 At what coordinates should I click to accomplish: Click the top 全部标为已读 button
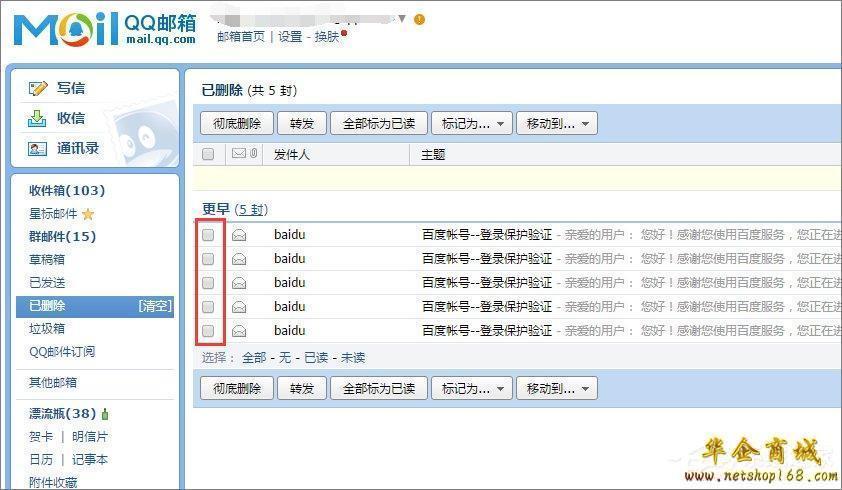[379, 124]
